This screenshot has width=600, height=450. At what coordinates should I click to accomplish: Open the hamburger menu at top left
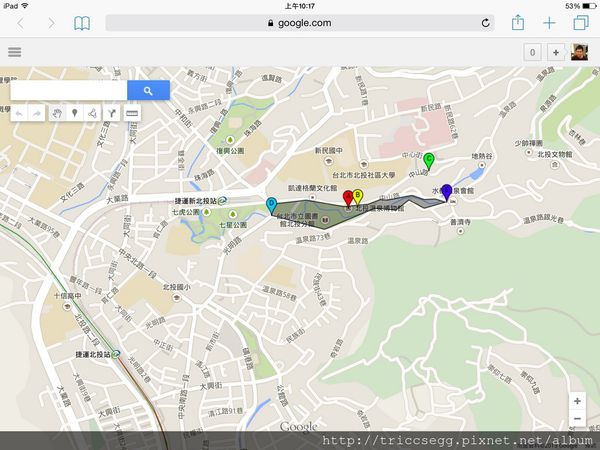click(15, 52)
